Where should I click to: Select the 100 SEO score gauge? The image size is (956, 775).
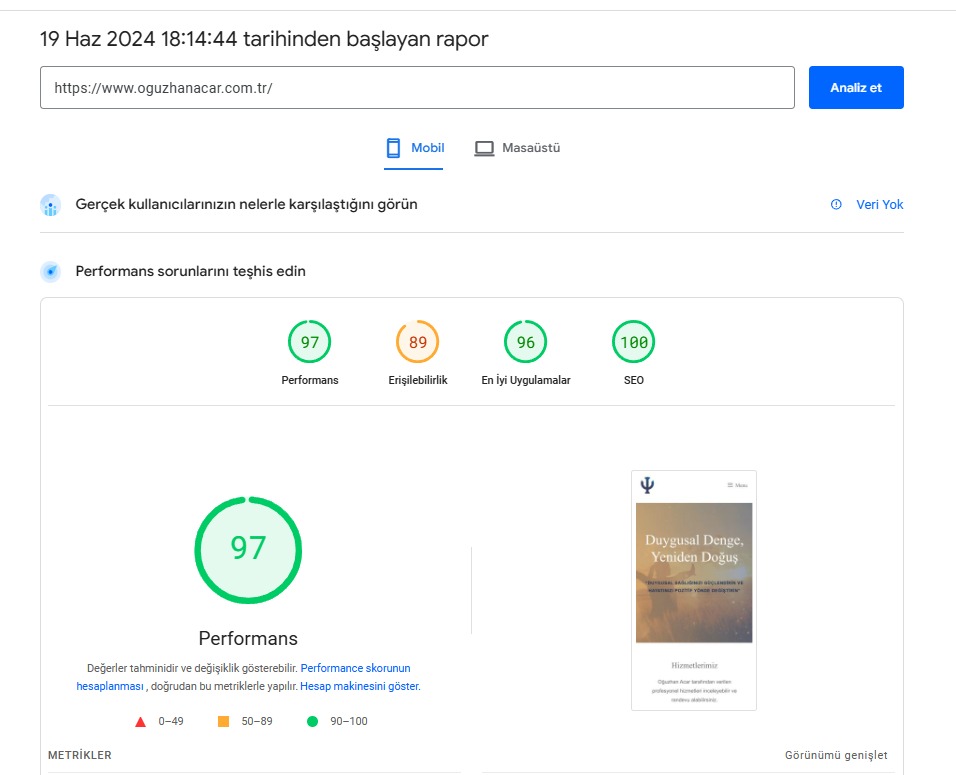point(634,343)
